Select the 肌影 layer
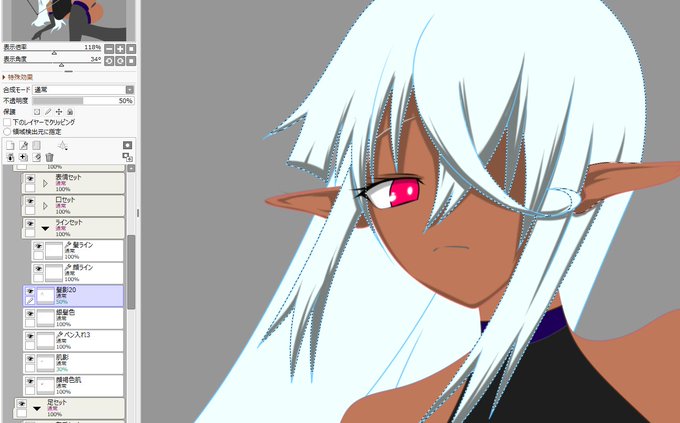680x423 pixels. [73, 363]
